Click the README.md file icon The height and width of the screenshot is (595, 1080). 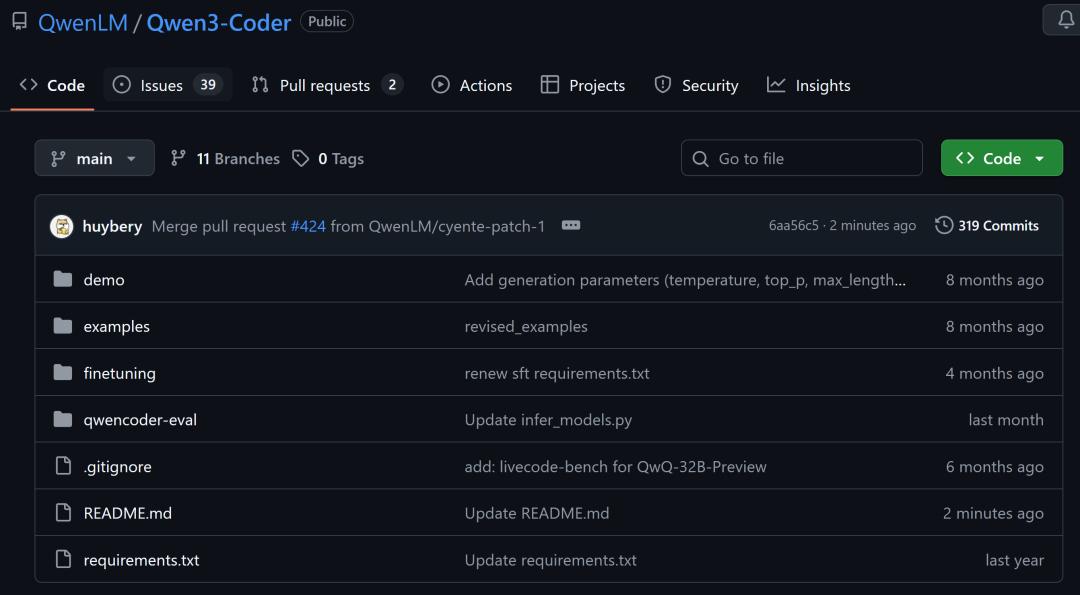tap(63, 512)
